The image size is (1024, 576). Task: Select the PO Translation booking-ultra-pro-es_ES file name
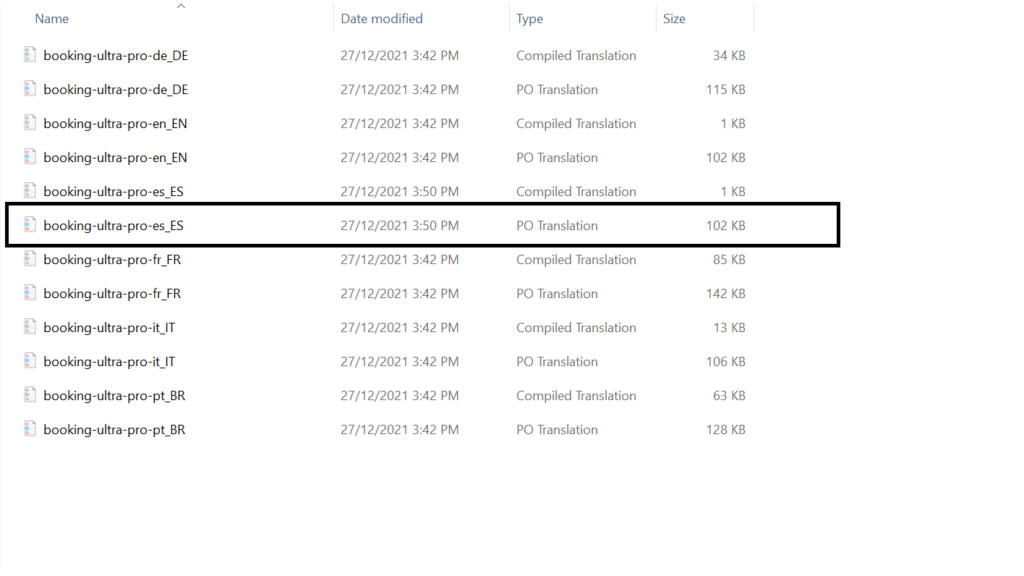click(114, 225)
